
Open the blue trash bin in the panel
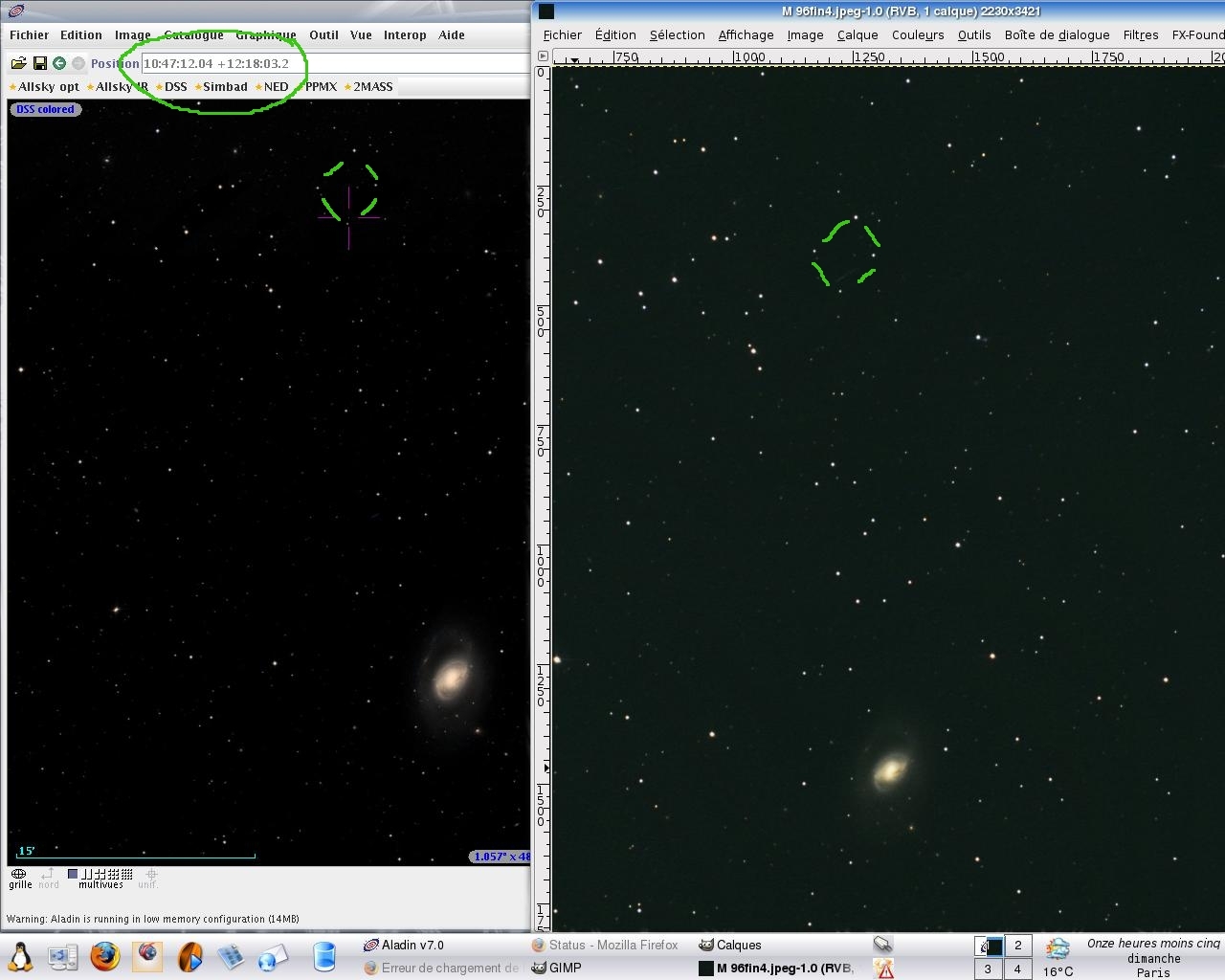click(x=324, y=956)
